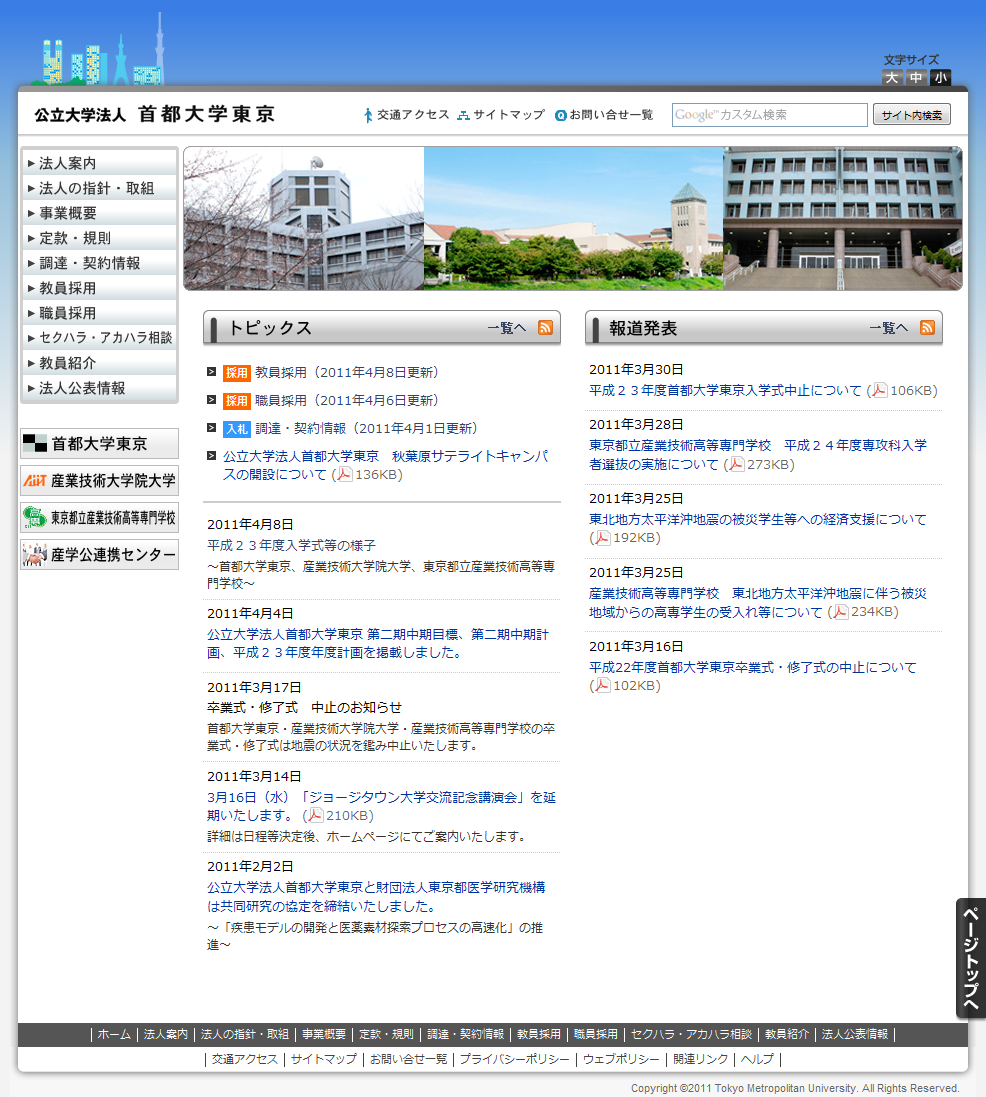Open 調達・契約情報 in the sidebar
The width and height of the screenshot is (986, 1097).
pyautogui.click(x=99, y=263)
